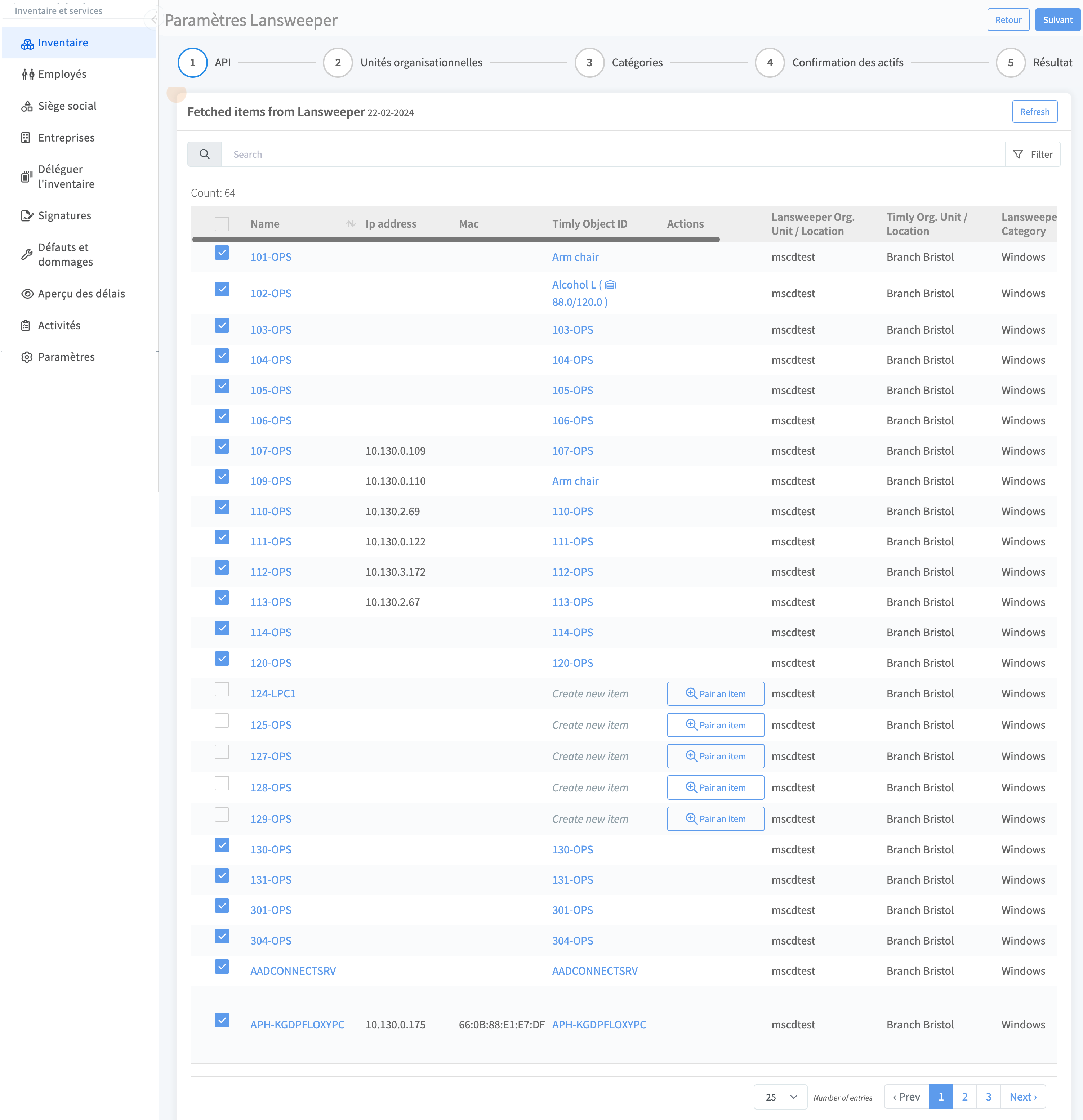Click Pair an item for 129-OPS

click(716, 819)
